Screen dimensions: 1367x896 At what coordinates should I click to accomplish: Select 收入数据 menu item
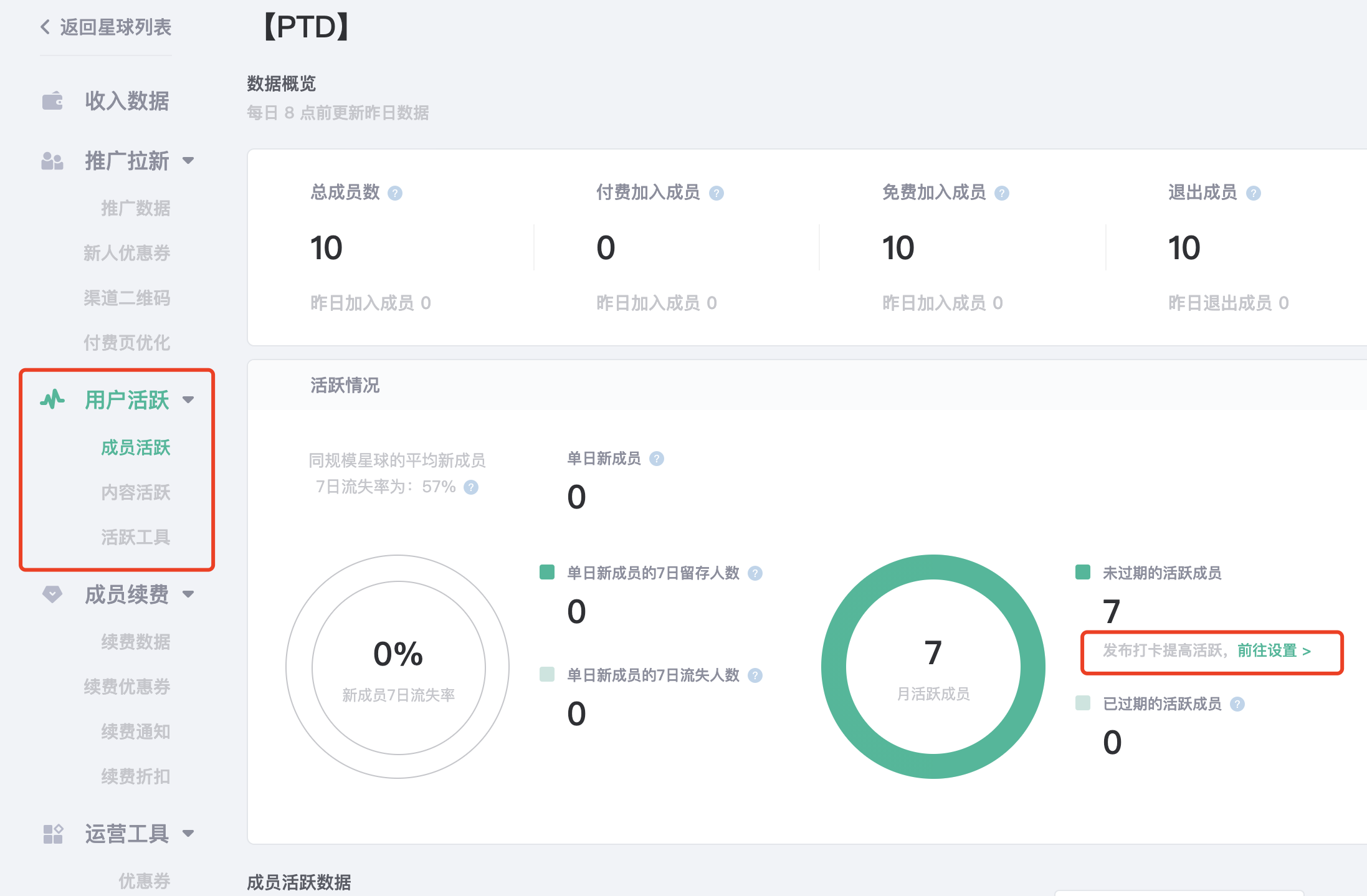click(x=126, y=100)
